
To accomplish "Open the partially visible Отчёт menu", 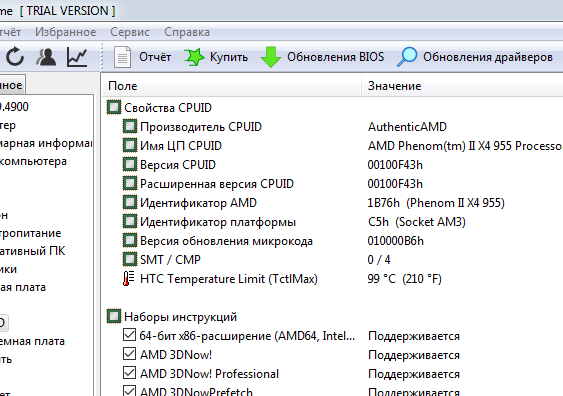I will tap(10, 32).
